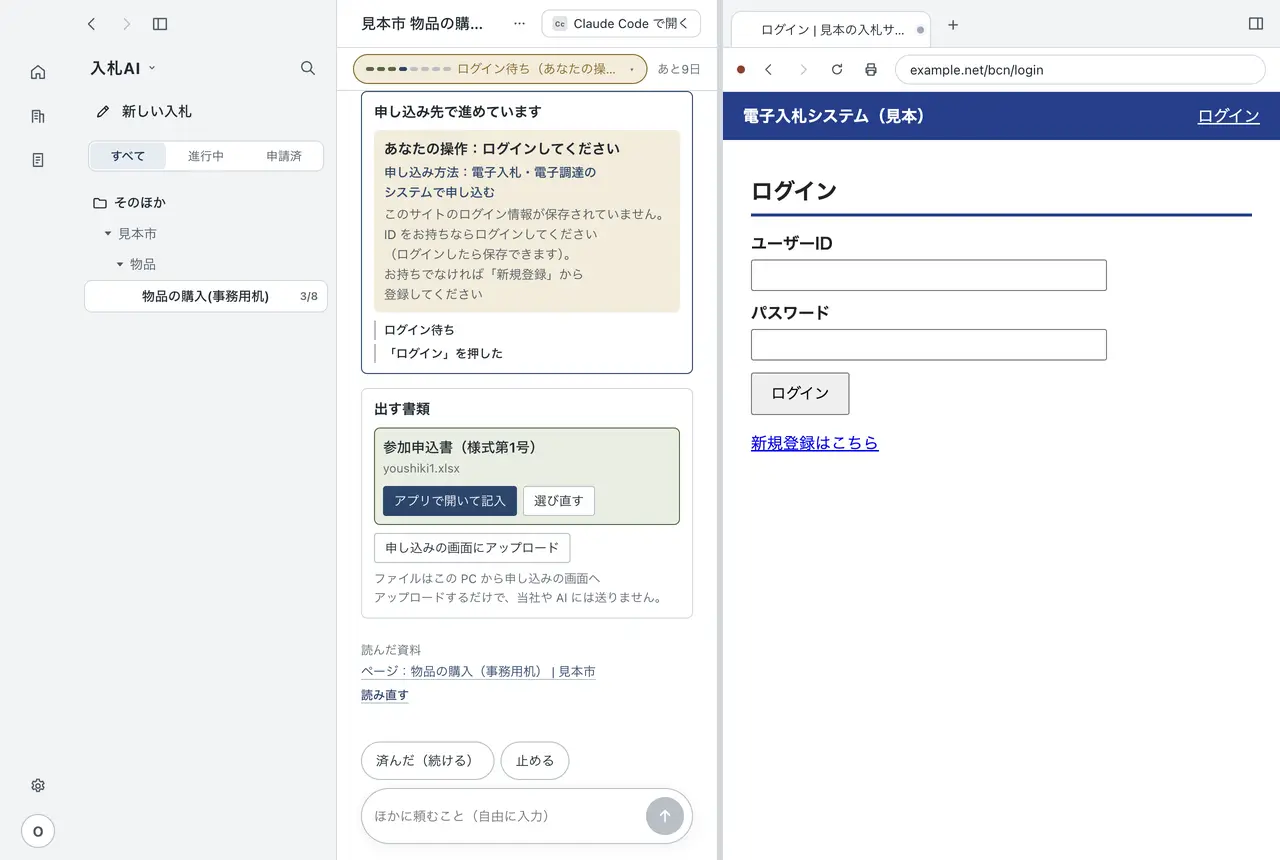1280x860 pixels.
Task: Go back in the 入札AI app navigation
Action: coord(92,24)
